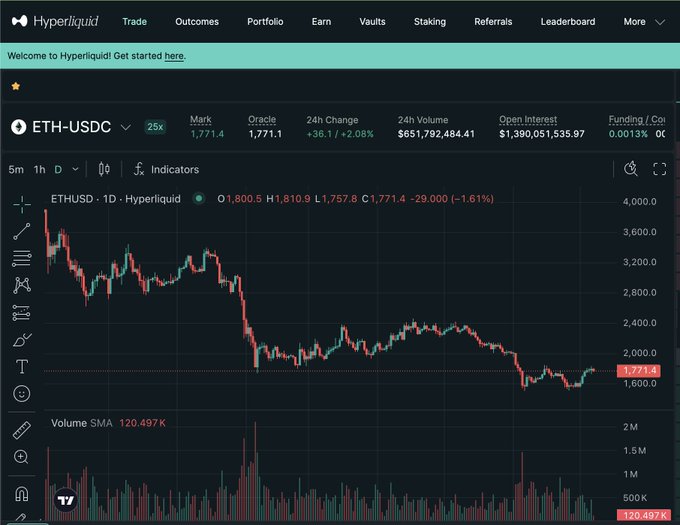
Task: Click the Open Interest value $1,390,051,535.97
Action: tap(542, 134)
